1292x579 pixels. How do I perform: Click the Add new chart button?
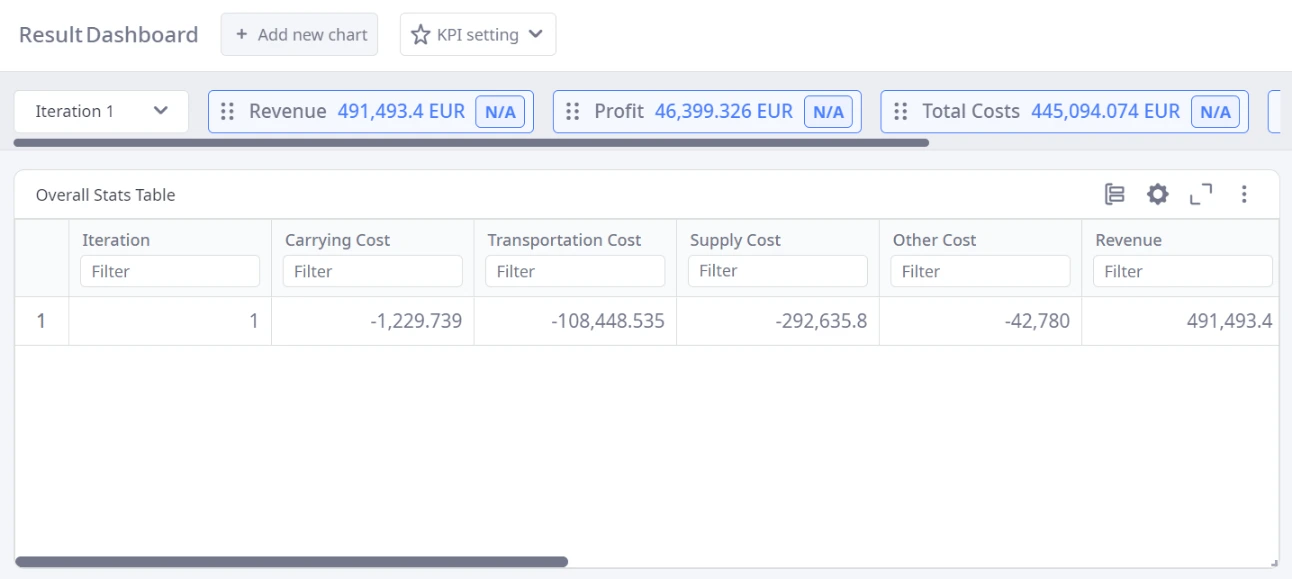click(x=299, y=34)
